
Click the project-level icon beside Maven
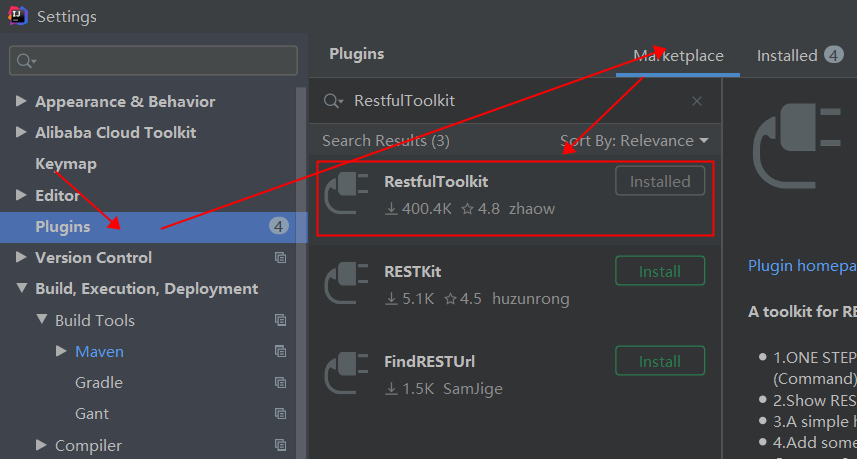click(x=280, y=351)
